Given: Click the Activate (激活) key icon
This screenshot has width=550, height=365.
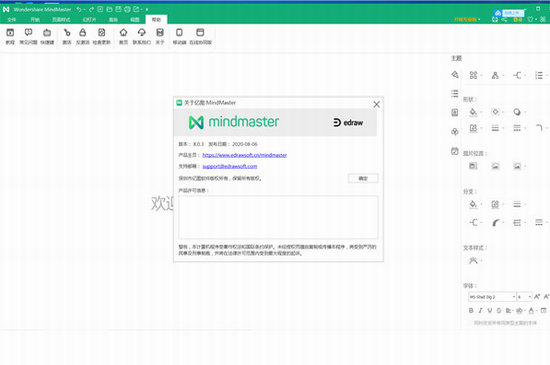Looking at the screenshot, I should pos(67,36).
